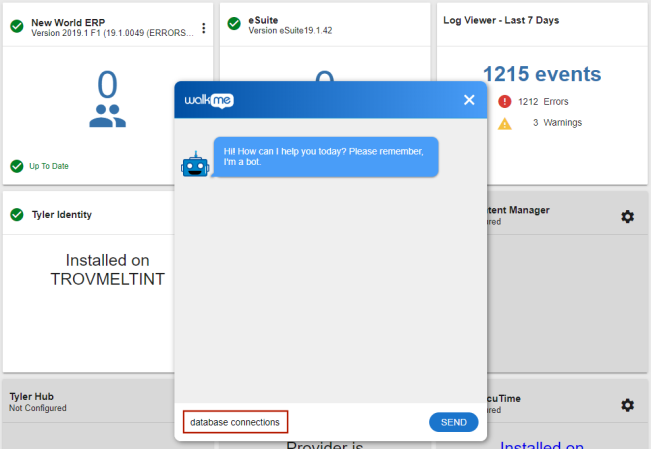Screen dimensions: 651x449
Task: Click the Log Viewer - Last 7 Days title
Action: coord(501,20)
